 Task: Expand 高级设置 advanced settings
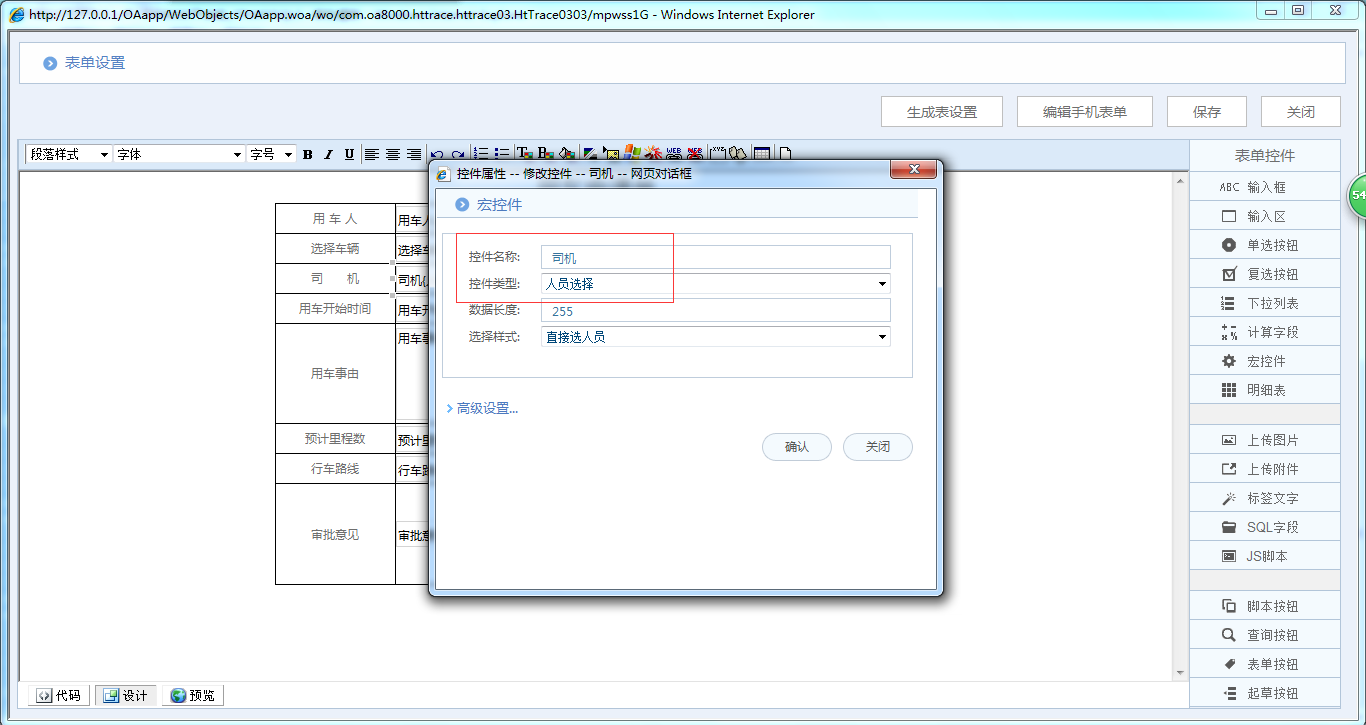click(486, 408)
